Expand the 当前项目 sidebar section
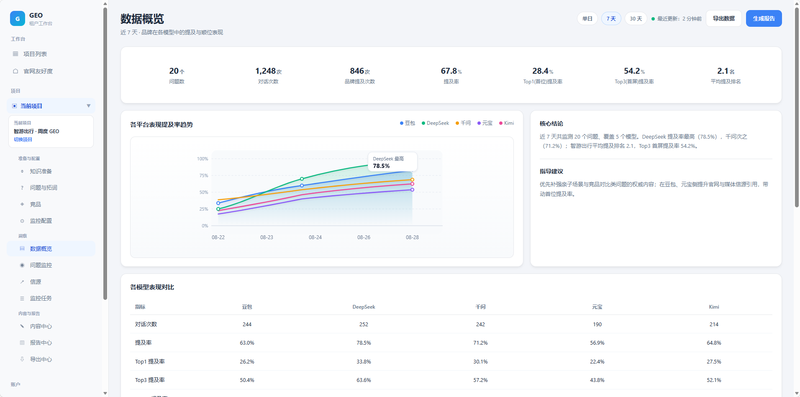 tap(51, 106)
